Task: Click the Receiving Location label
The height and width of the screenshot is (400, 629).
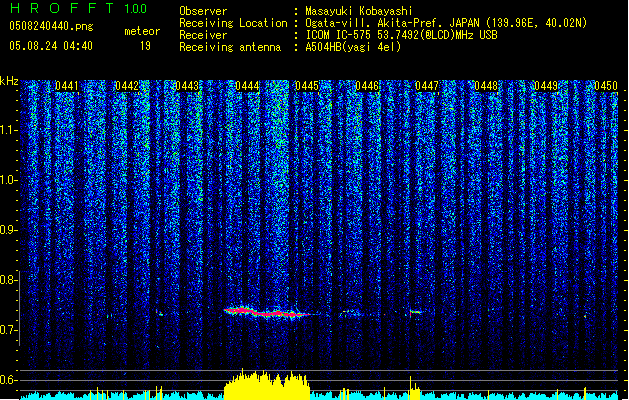Action: point(233,23)
